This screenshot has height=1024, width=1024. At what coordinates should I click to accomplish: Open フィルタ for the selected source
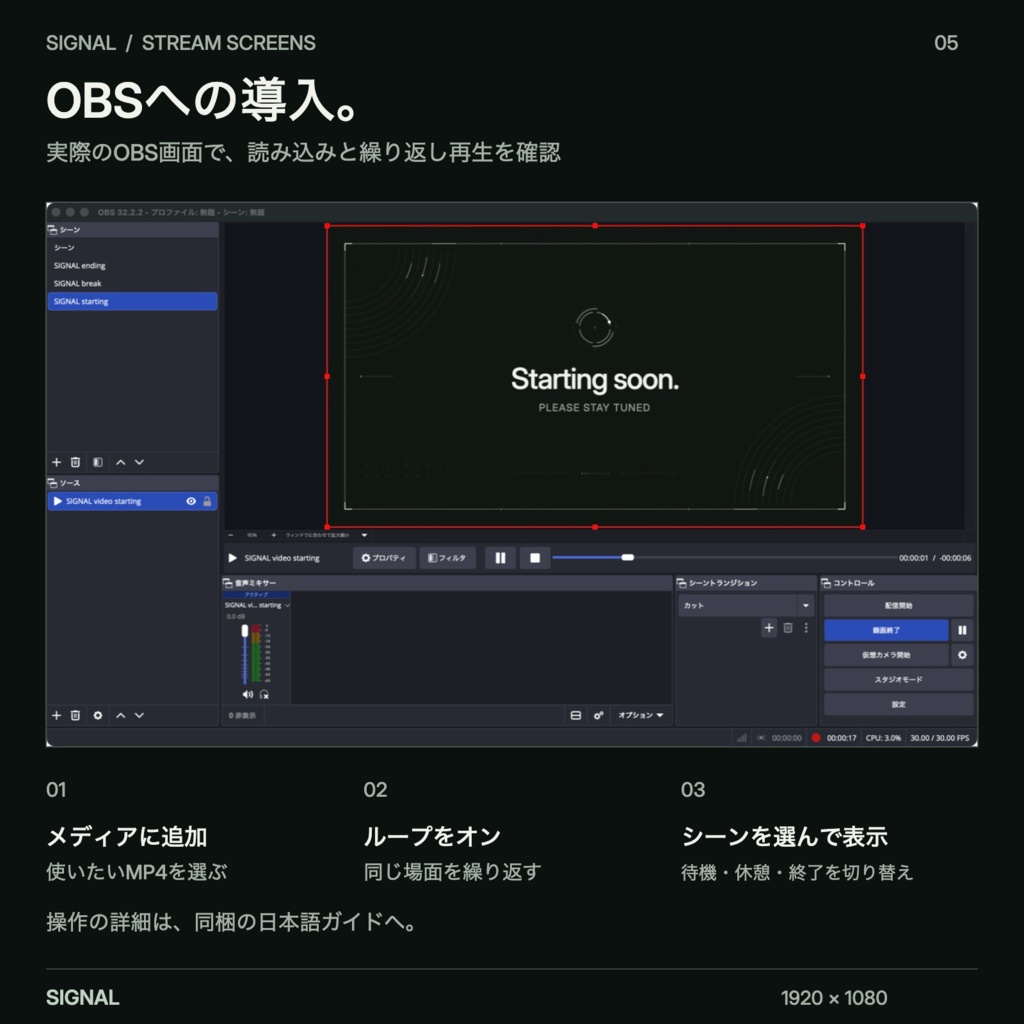click(447, 558)
